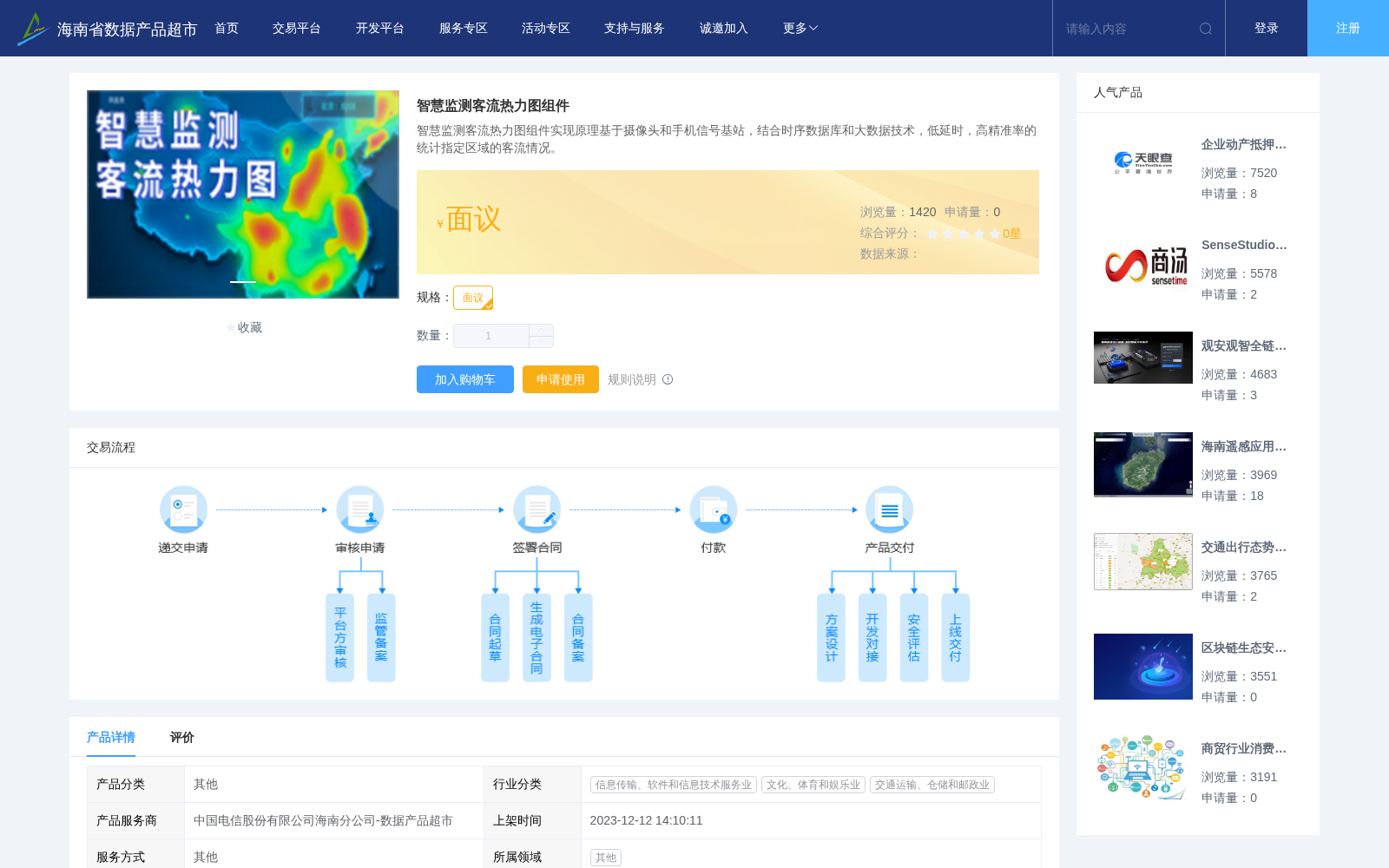1389x868 pixels.
Task: Click the 文化、体育和娱乐业 tag
Action: tap(813, 785)
